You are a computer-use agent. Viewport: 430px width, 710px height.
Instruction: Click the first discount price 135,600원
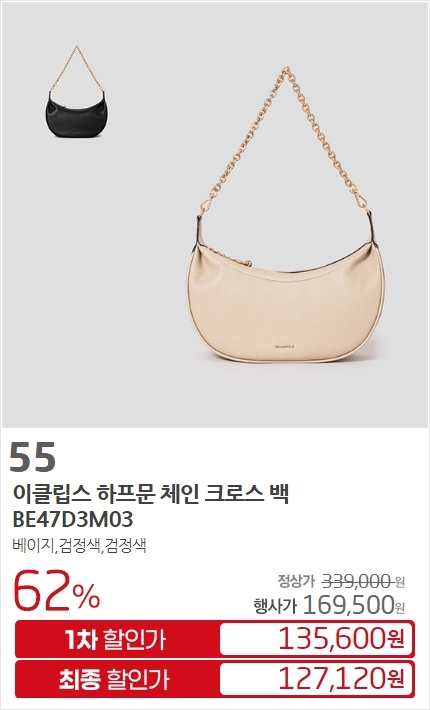click(340, 639)
